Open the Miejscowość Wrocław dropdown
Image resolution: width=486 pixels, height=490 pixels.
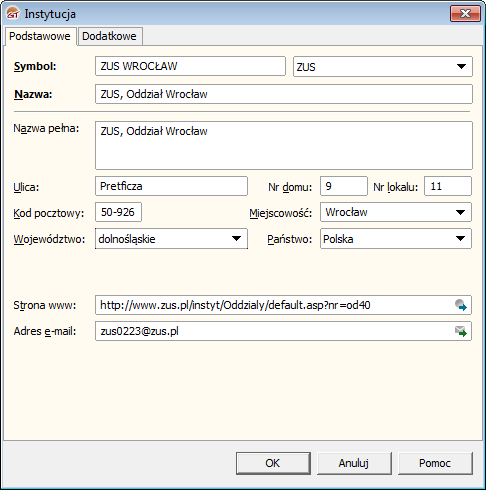[460, 212]
